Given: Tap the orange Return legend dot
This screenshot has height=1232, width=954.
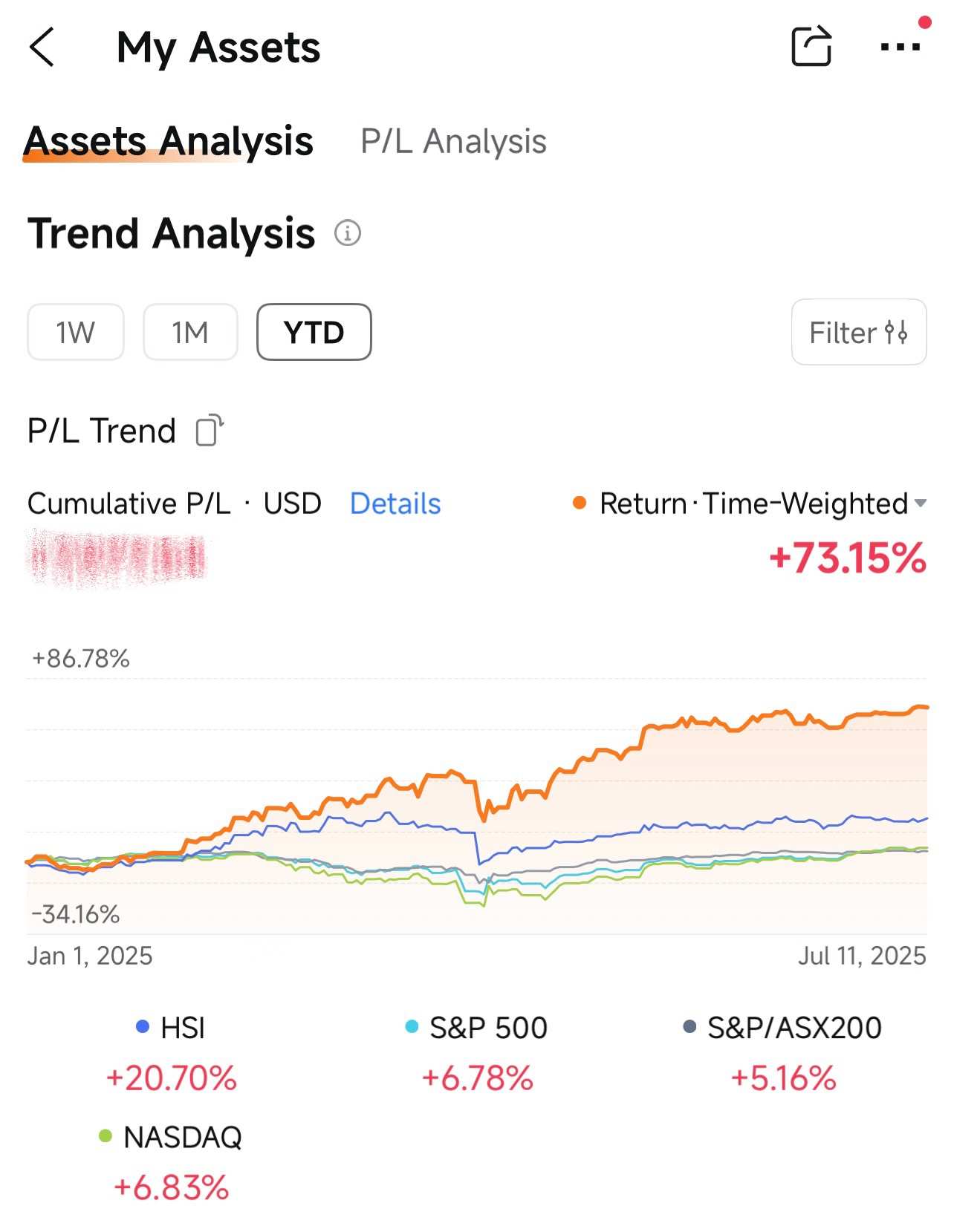Looking at the screenshot, I should pyautogui.click(x=580, y=503).
